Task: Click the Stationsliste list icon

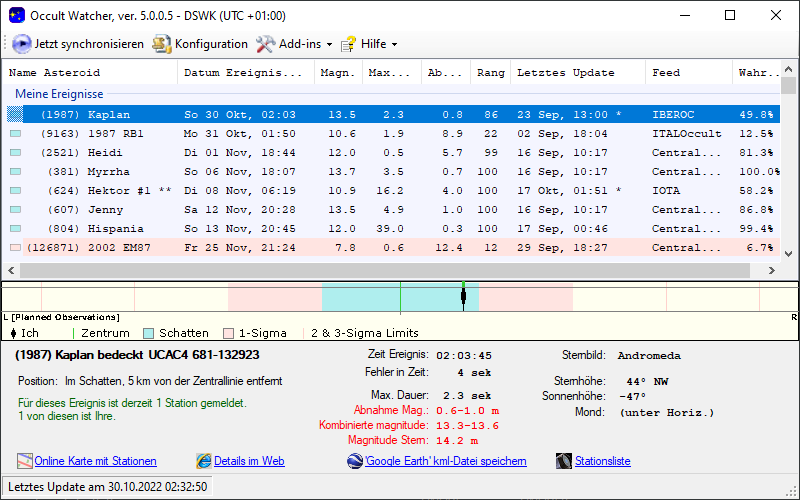Action: 563,461
